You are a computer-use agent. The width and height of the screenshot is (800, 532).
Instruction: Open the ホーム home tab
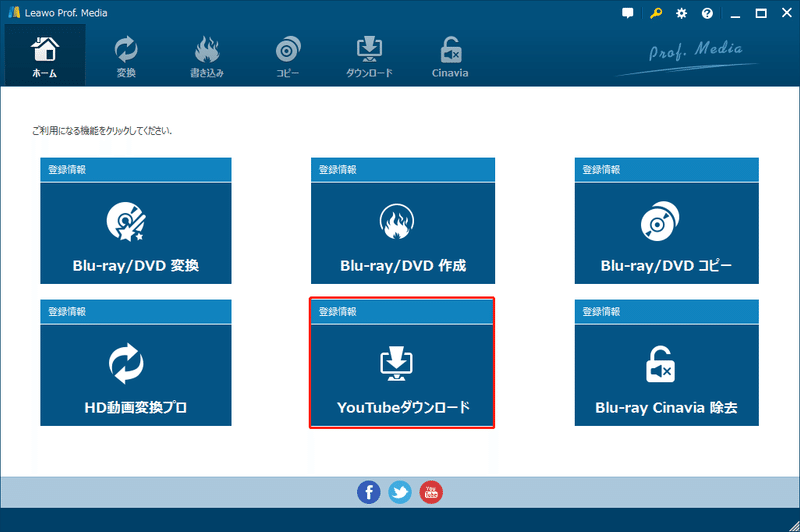[x=45, y=55]
